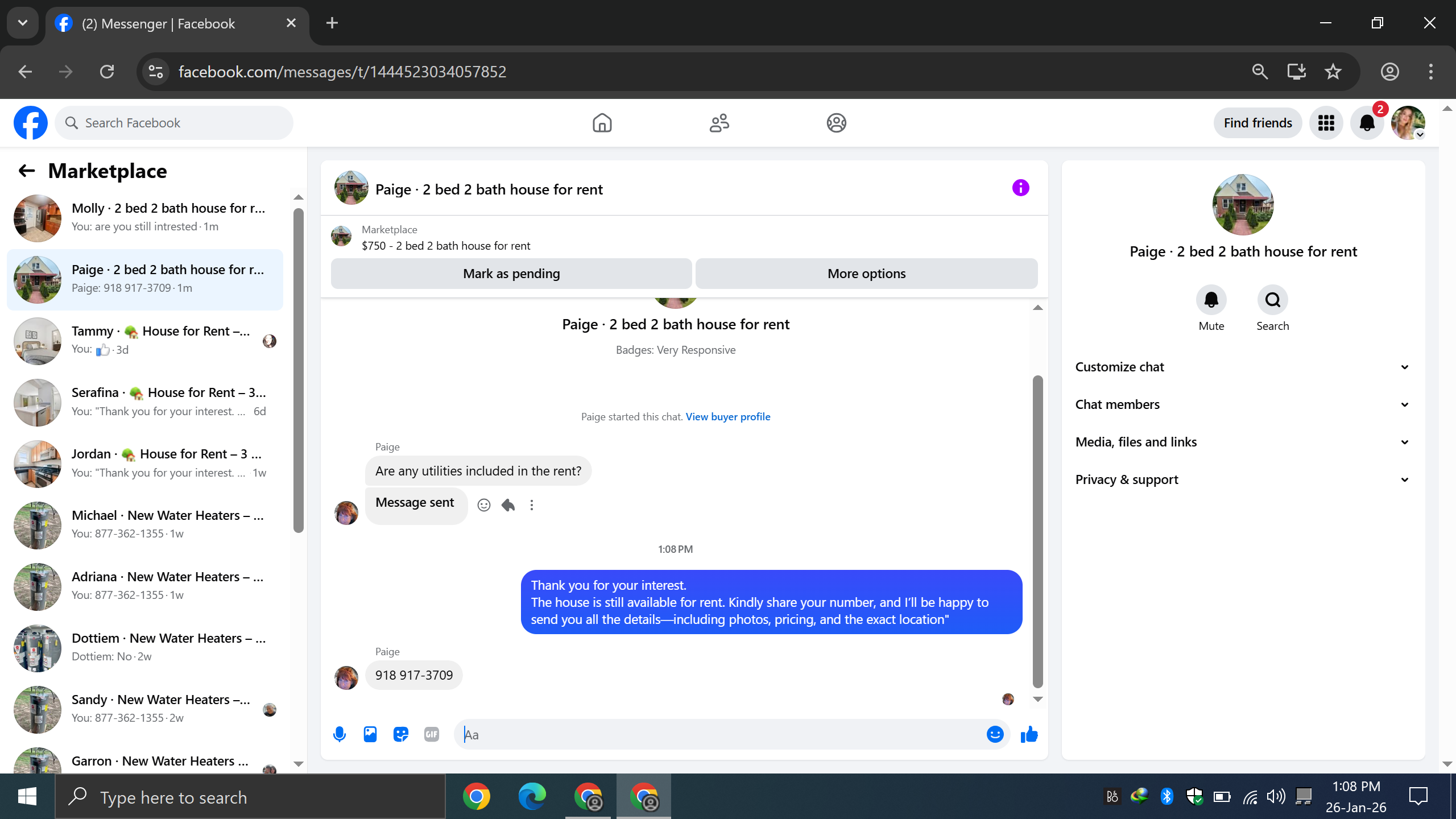The width and height of the screenshot is (1456, 819).
Task: Click the chat messages vertical scrollbar
Action: pyautogui.click(x=1037, y=531)
